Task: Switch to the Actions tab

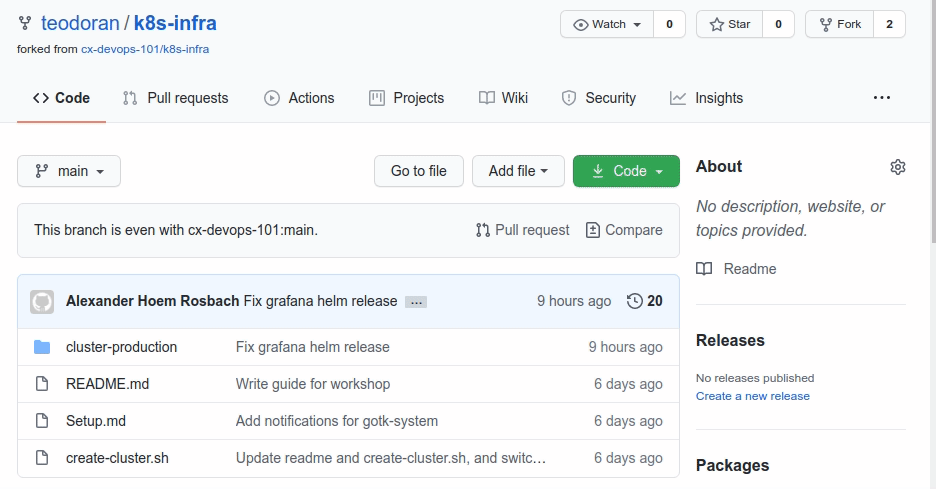Action: [x=299, y=98]
